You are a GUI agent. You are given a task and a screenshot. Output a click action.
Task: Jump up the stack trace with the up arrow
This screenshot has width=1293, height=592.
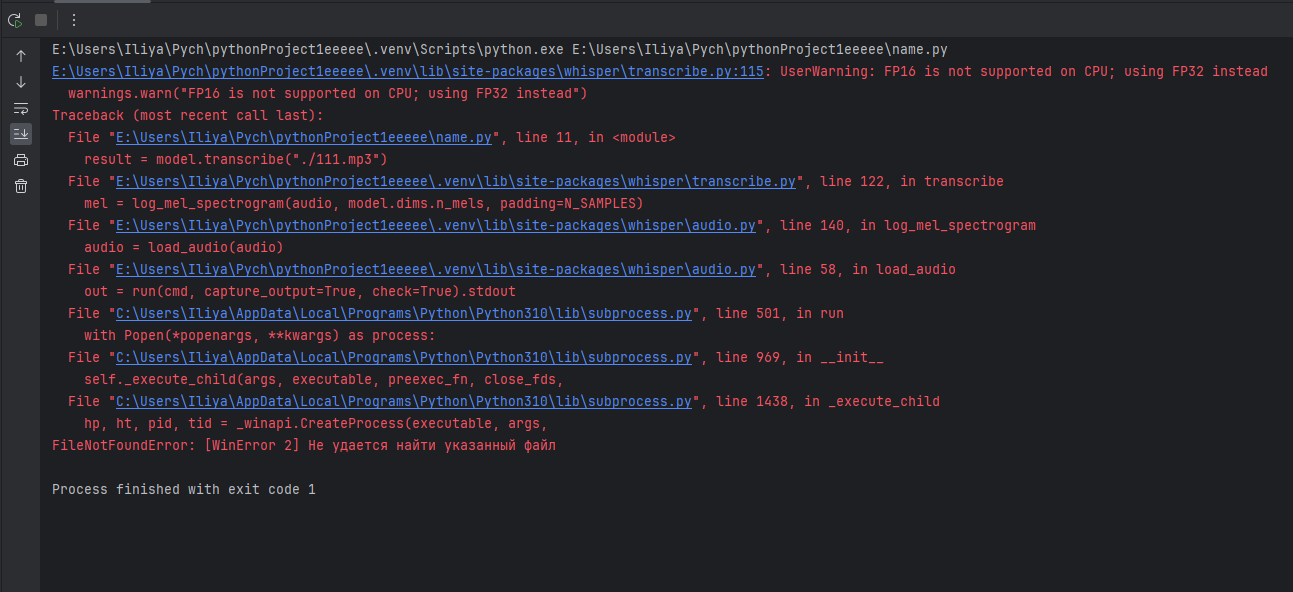click(21, 56)
